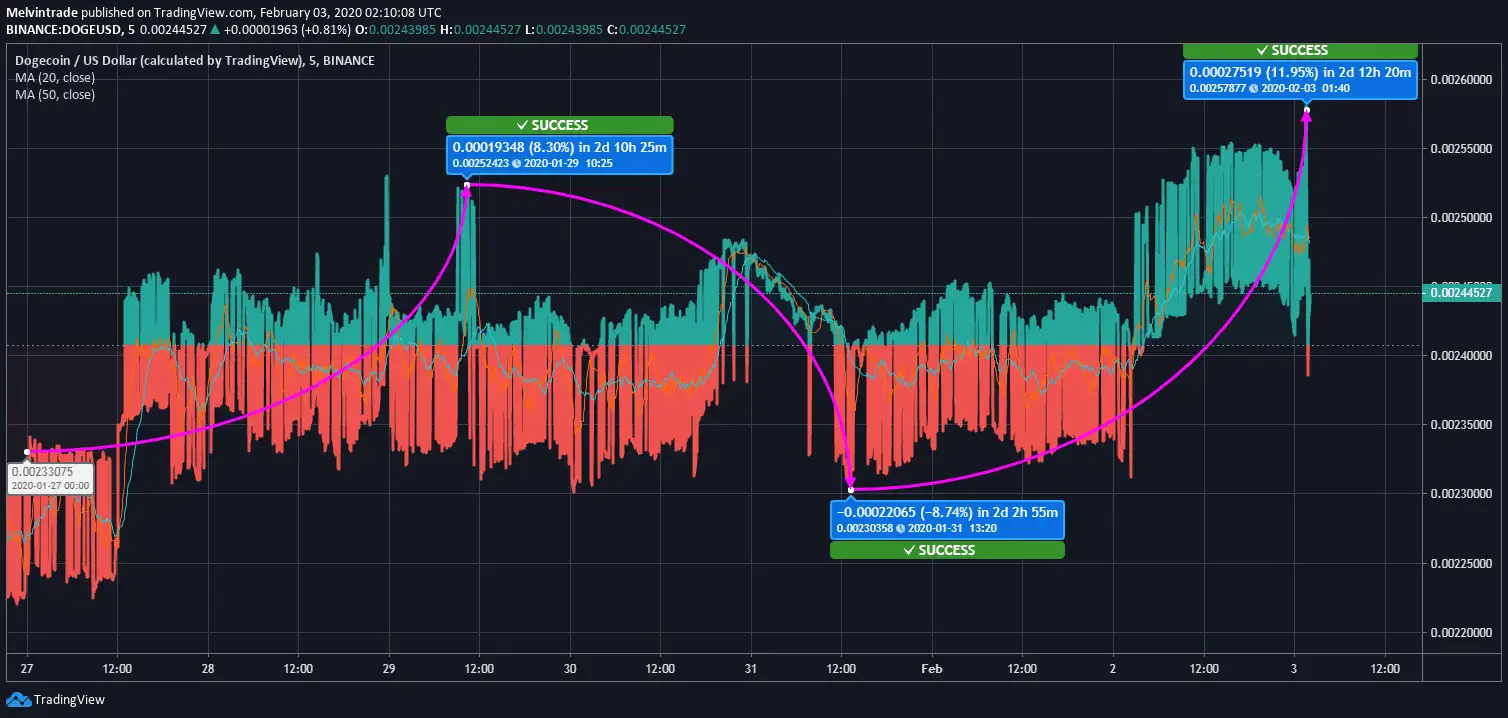Click the magenta arrowhead at the 0.00230358 low
Image resolution: width=1508 pixels, height=718 pixels.
pyautogui.click(x=851, y=484)
